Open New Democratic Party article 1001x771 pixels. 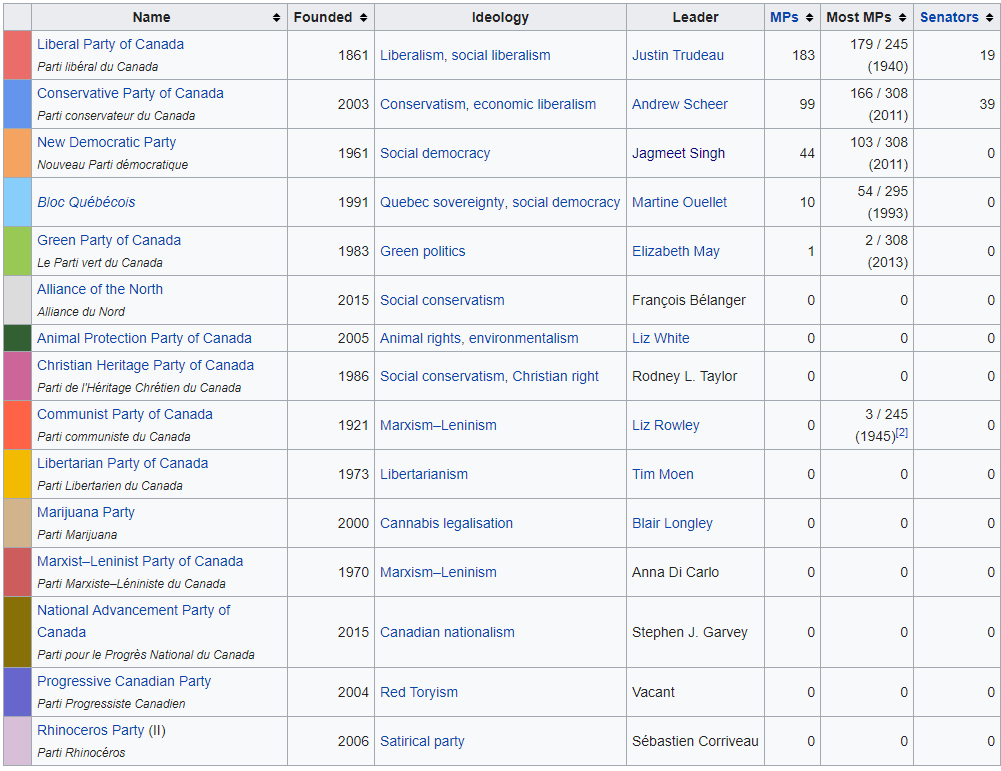tap(107, 143)
